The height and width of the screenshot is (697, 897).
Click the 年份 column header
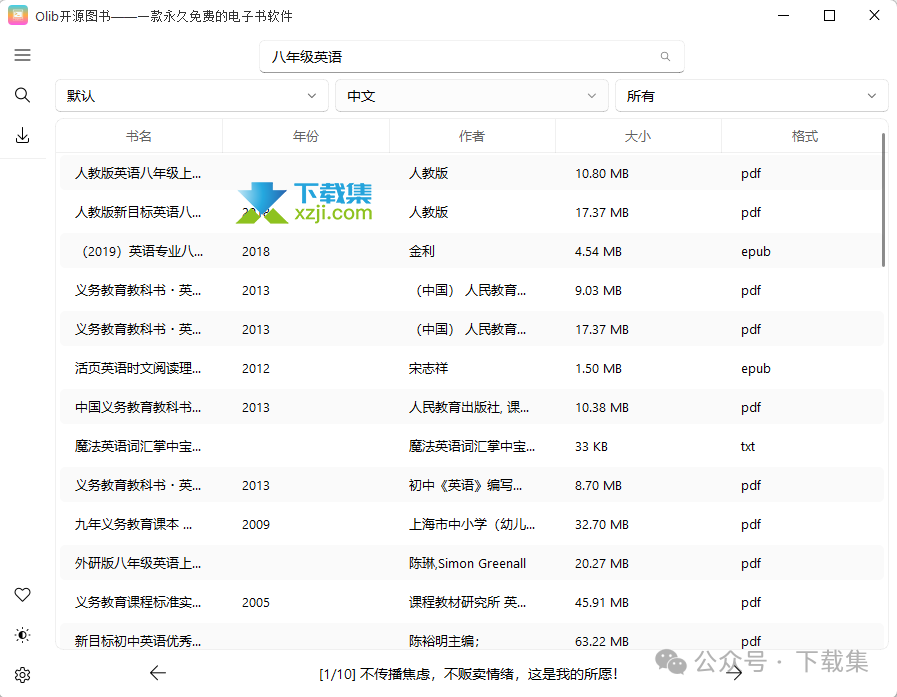click(305, 136)
